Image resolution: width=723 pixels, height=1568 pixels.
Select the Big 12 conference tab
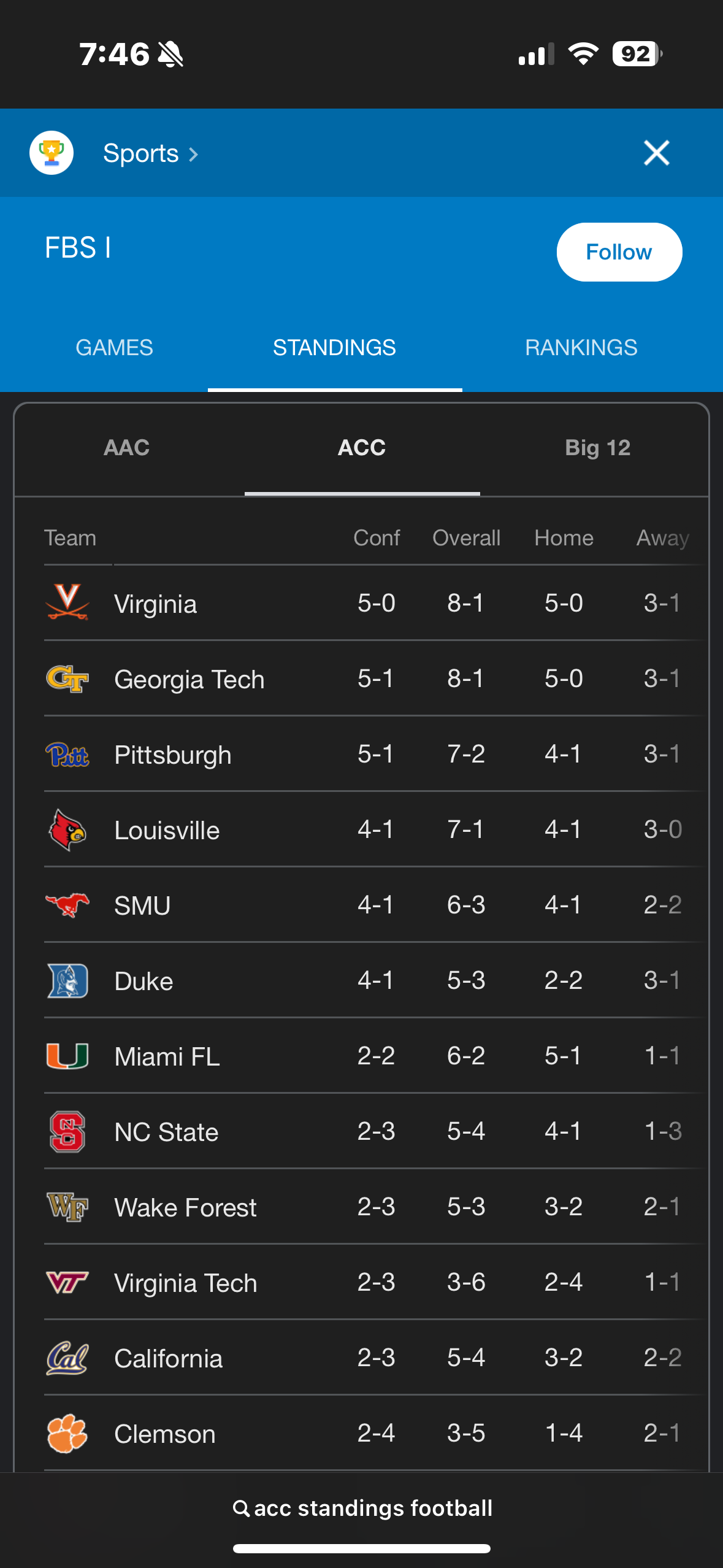pyautogui.click(x=597, y=448)
